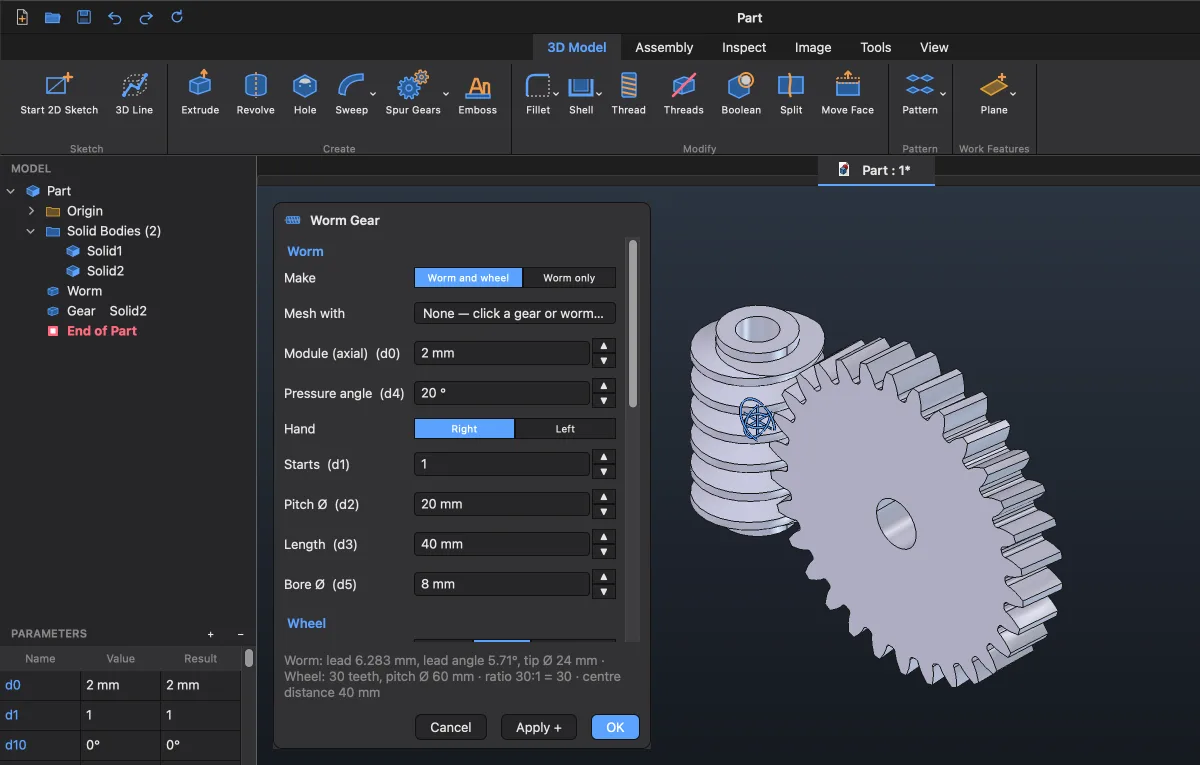Click the Worm Gear dialog scrollbar
The height and width of the screenshot is (765, 1200).
coord(633,324)
